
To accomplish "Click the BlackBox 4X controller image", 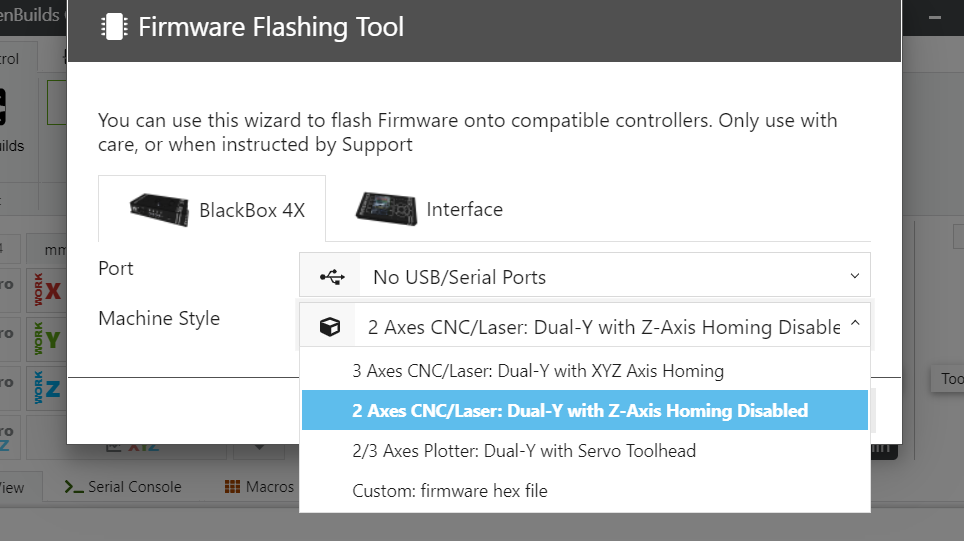I will (x=159, y=209).
